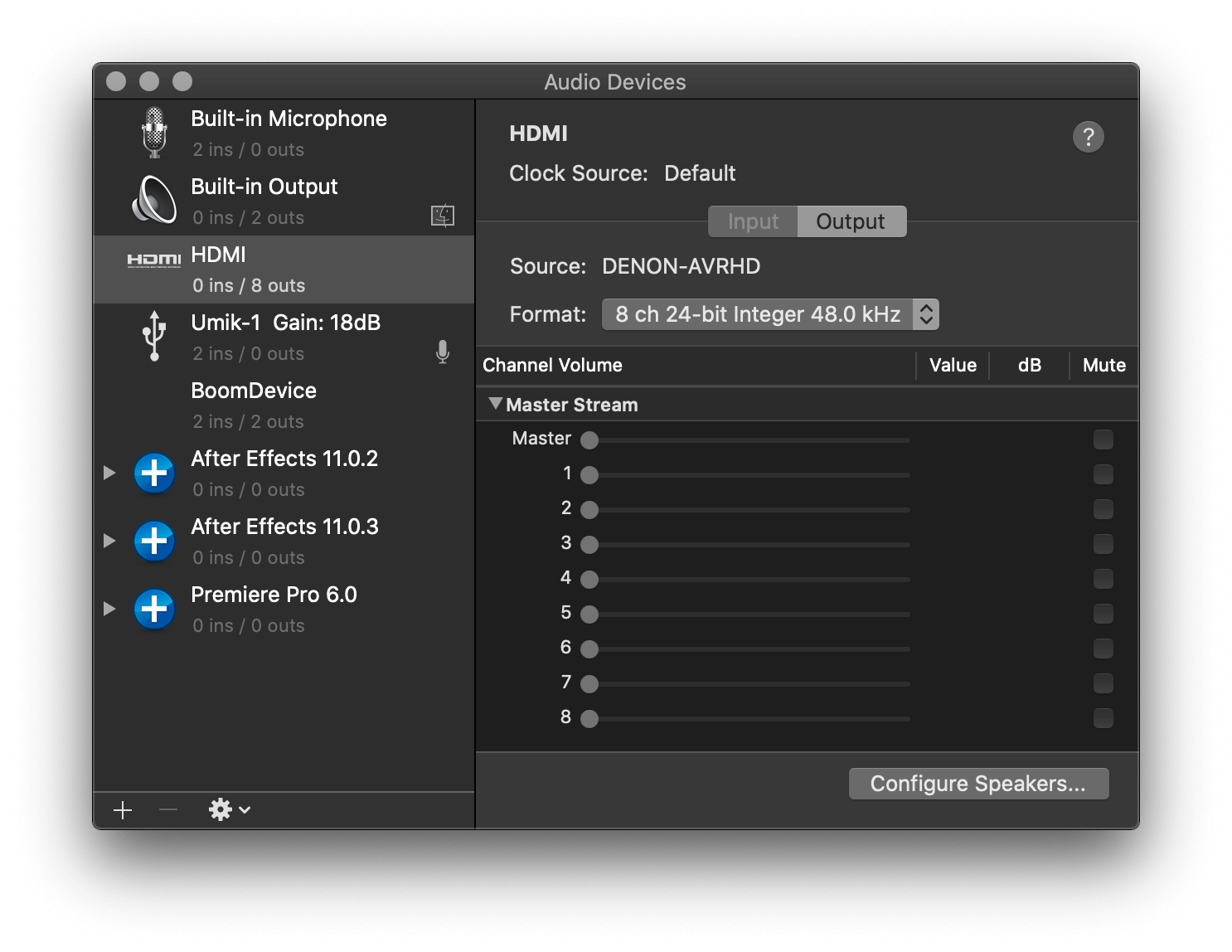Click the remove device minus button

[168, 809]
